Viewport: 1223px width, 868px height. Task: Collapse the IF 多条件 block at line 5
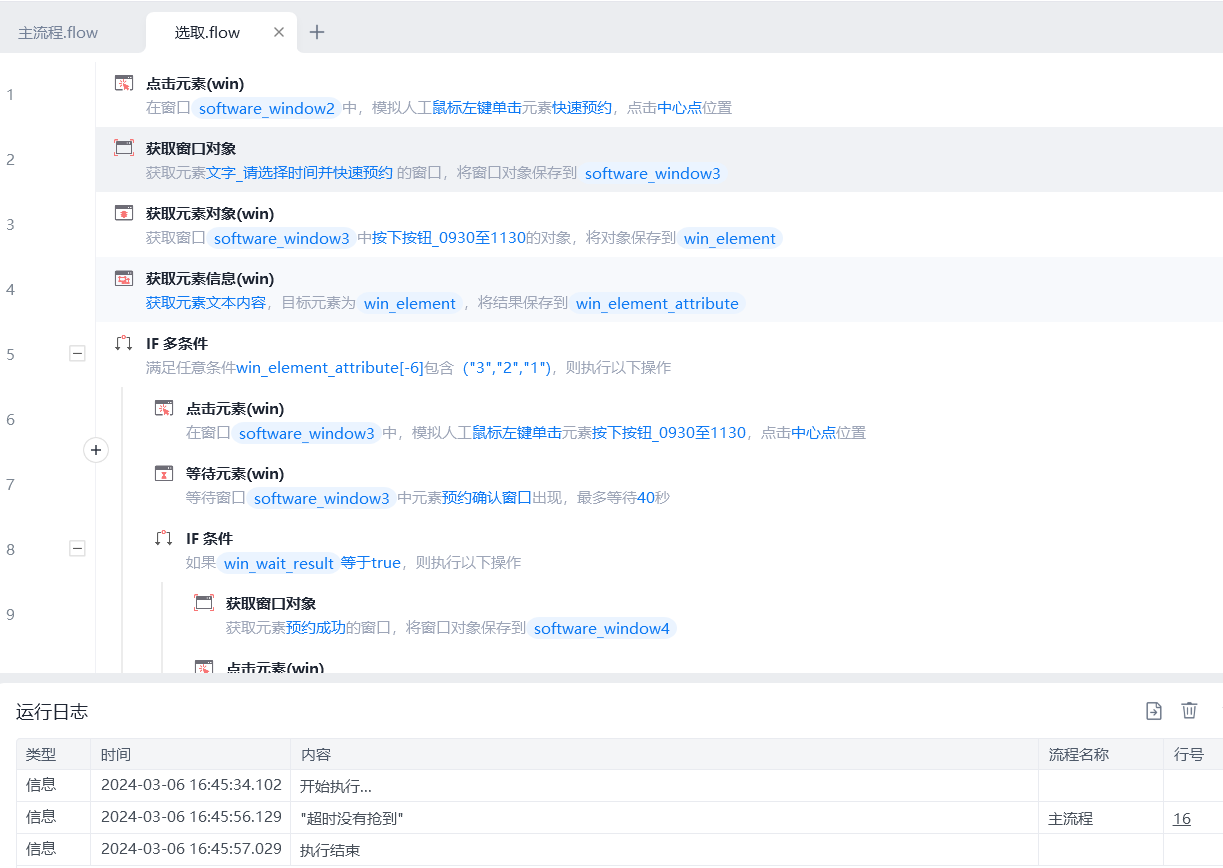tap(77, 353)
